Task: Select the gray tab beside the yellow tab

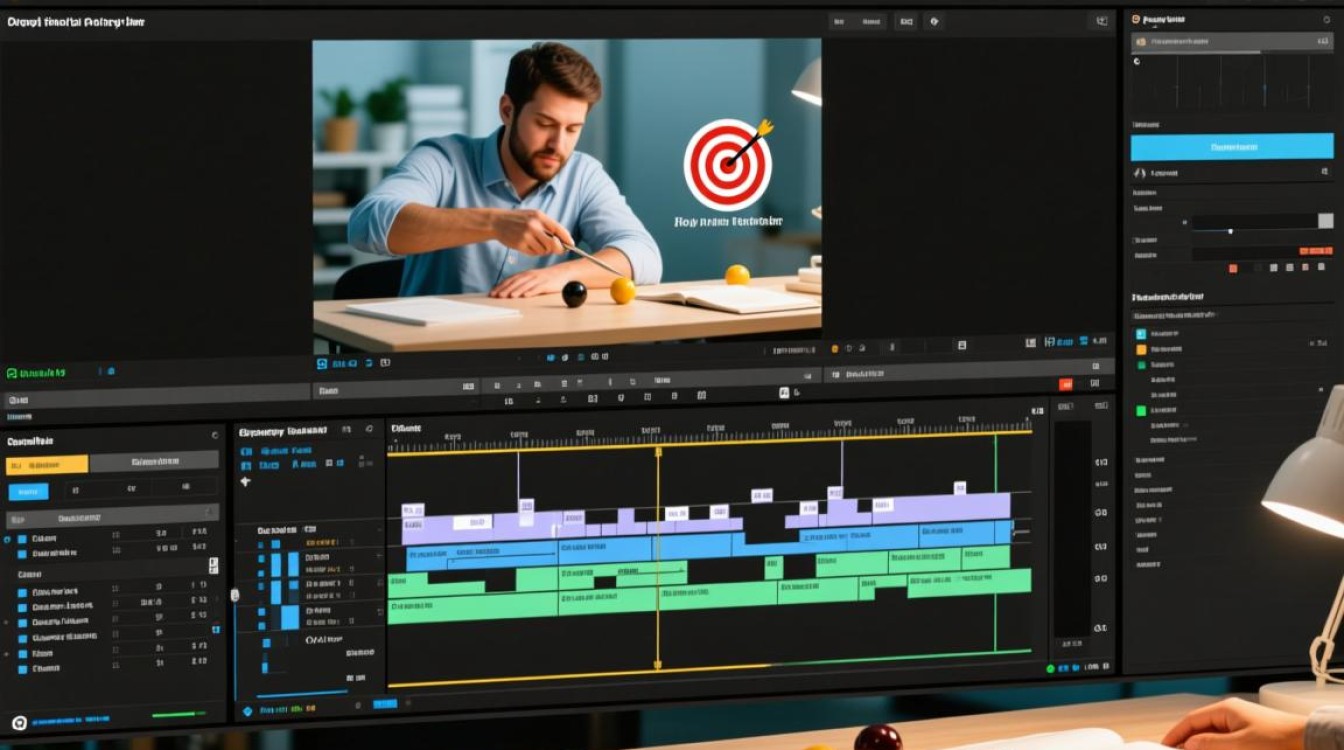Action: click(154, 461)
